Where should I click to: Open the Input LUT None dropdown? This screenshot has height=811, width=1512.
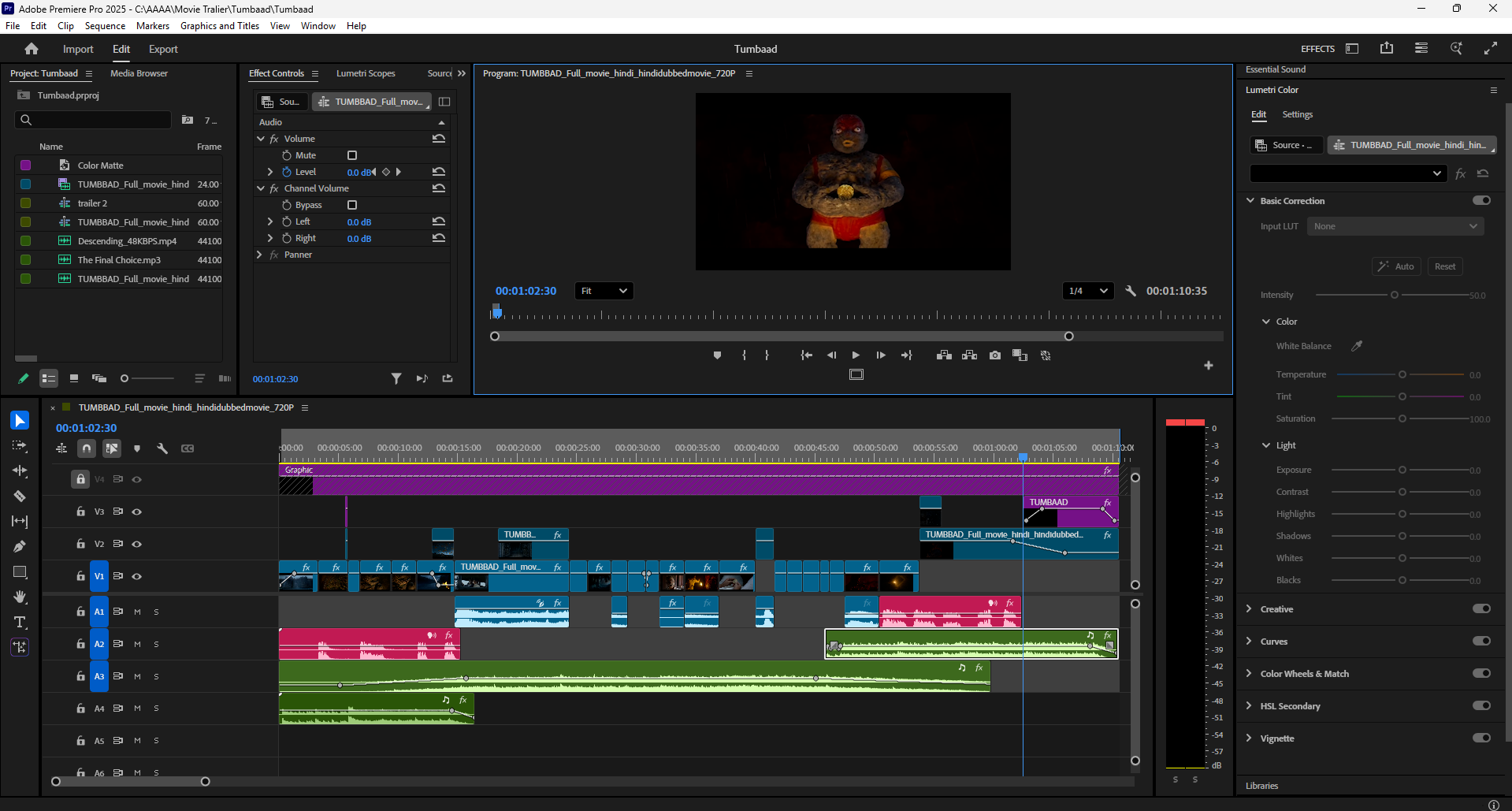click(1395, 226)
